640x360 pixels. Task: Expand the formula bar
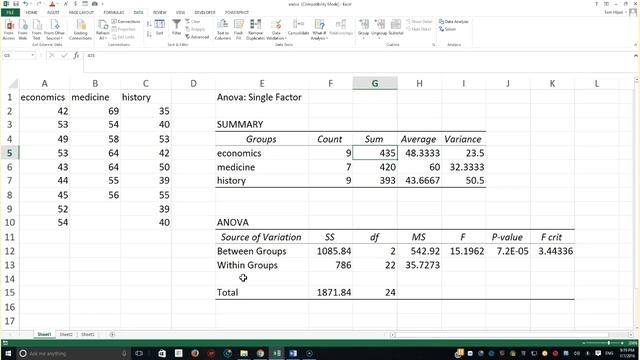tap(636, 55)
